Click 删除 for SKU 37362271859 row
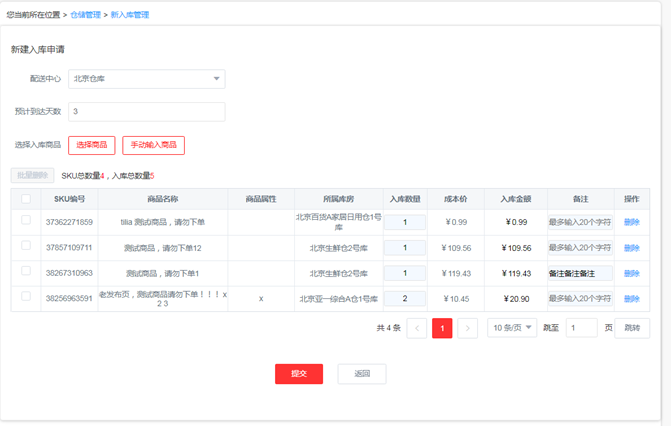 coord(631,222)
